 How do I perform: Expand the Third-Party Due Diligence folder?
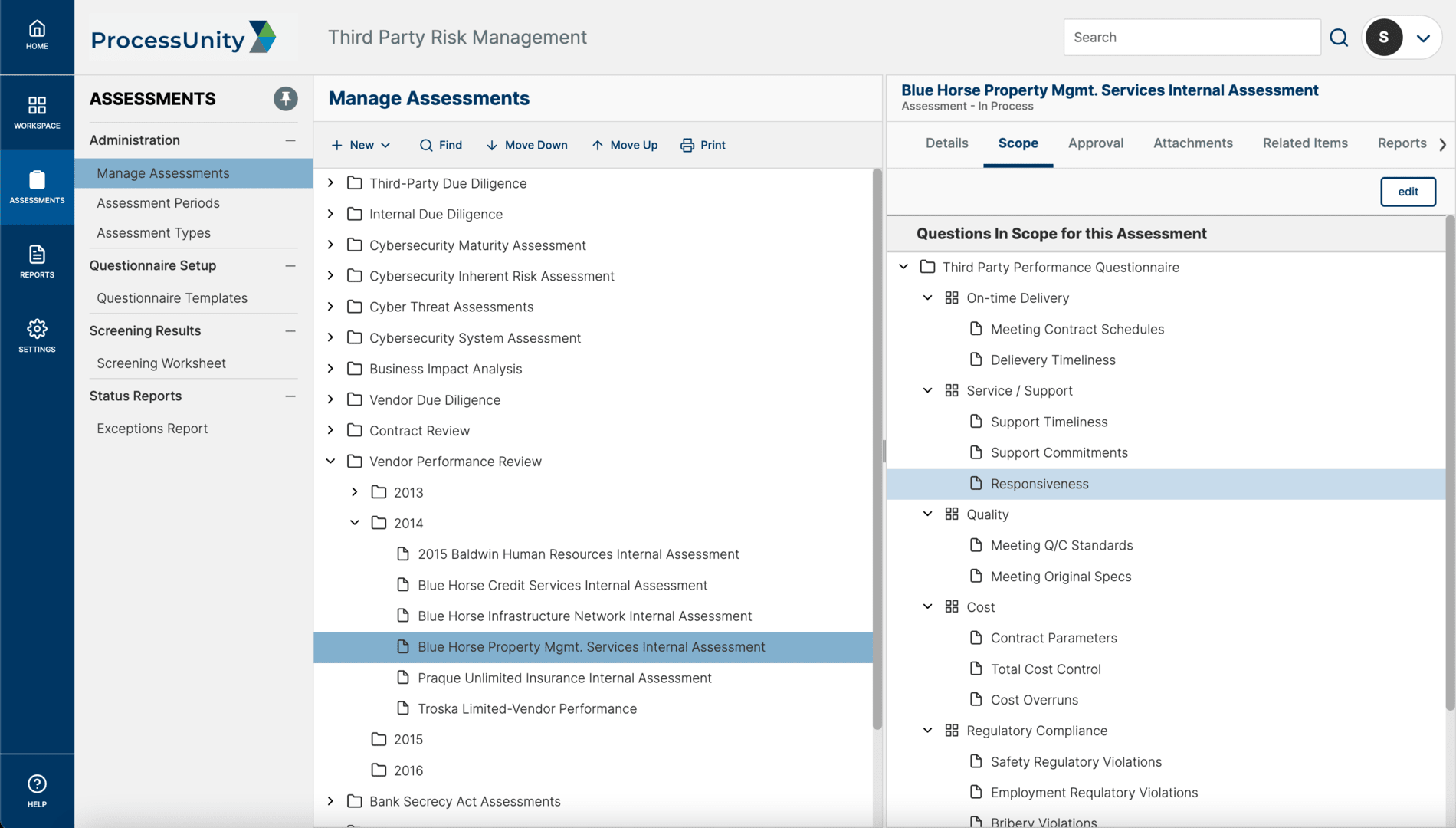tap(331, 183)
